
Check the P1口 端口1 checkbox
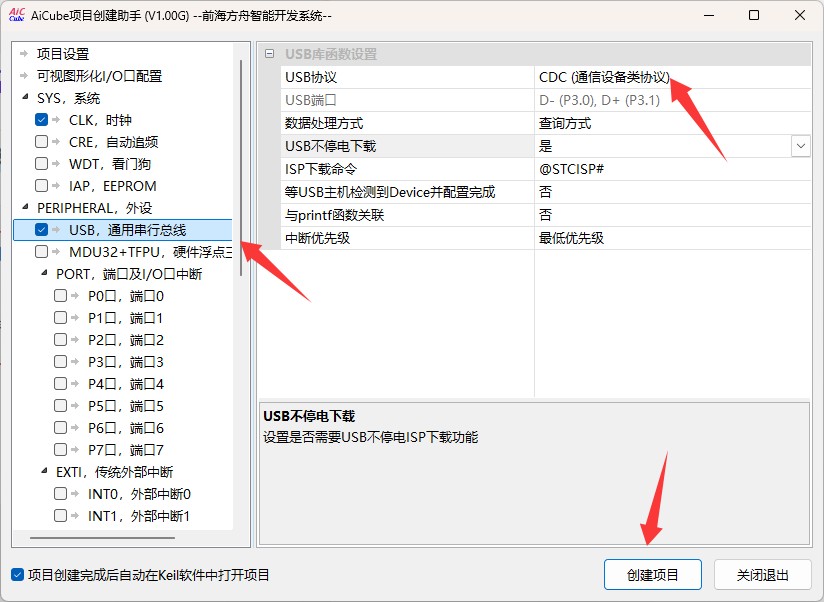60,318
